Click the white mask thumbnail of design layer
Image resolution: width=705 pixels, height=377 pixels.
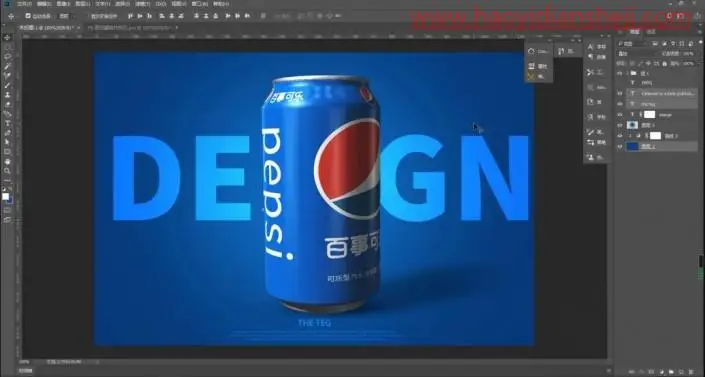pos(649,115)
